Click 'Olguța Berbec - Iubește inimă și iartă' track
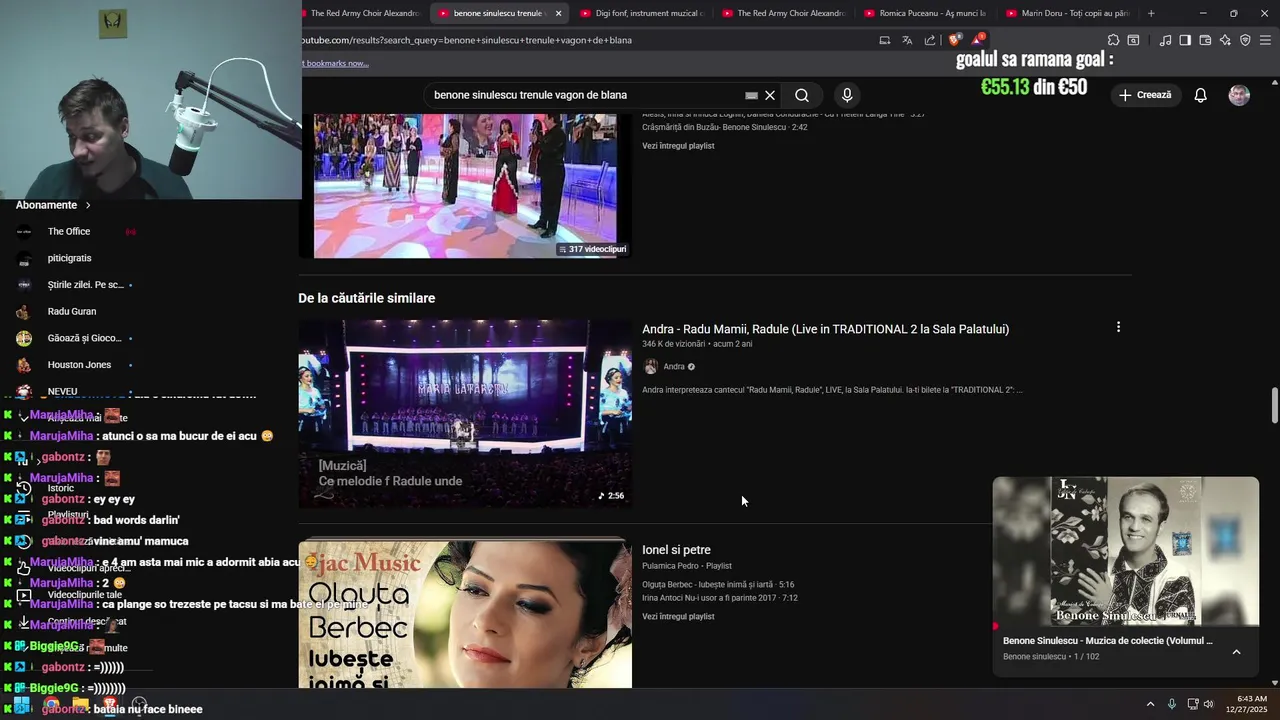 (718, 585)
